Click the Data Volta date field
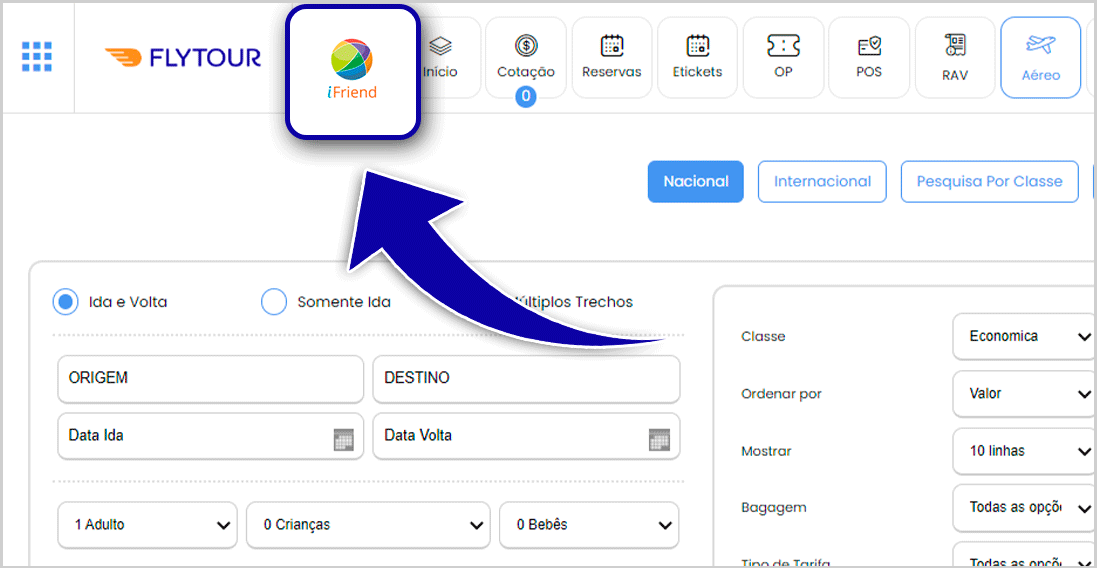 point(526,436)
